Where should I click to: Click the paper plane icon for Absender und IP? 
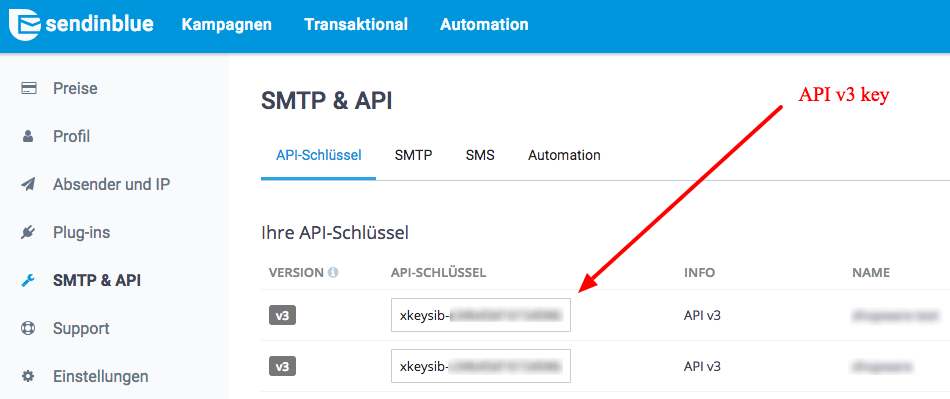28,184
